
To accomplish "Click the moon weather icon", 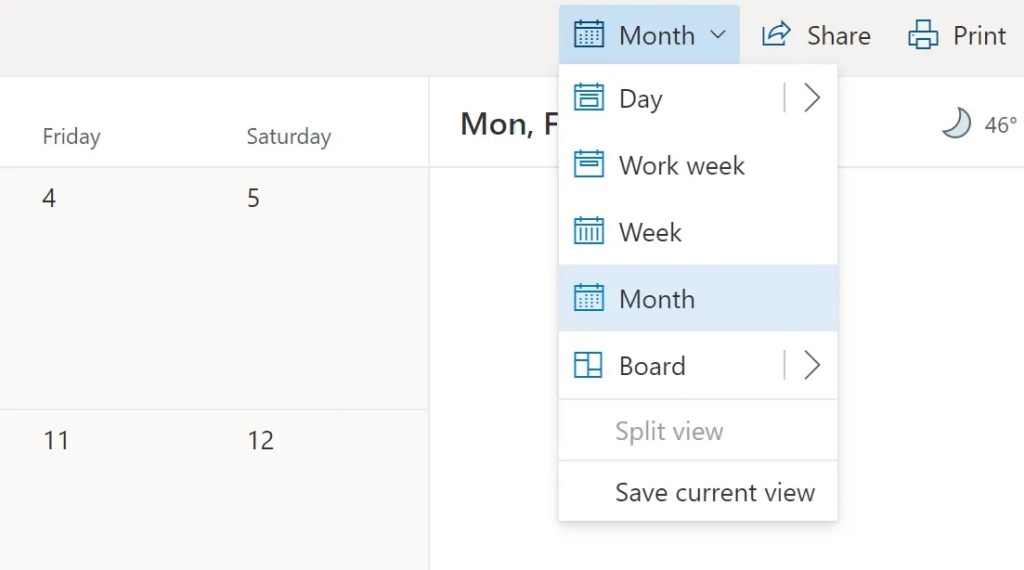I will [956, 124].
